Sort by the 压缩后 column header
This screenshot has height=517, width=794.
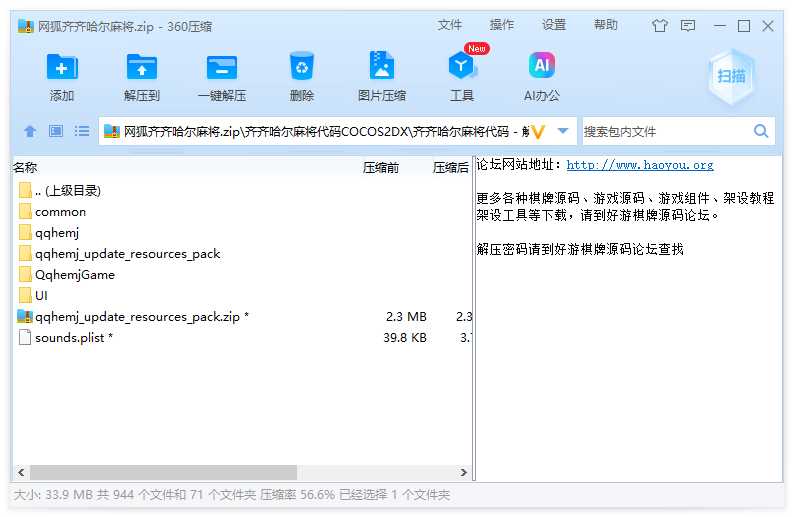pyautogui.click(x=451, y=168)
